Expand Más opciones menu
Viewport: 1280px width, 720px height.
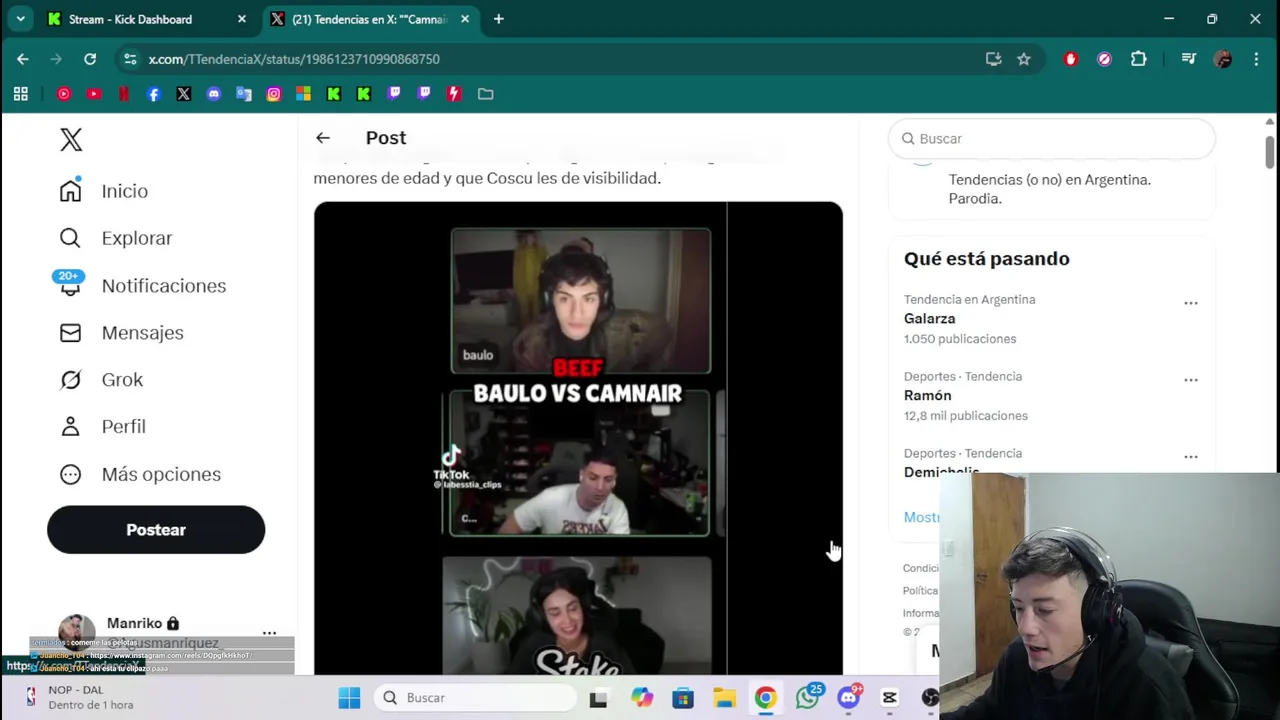click(140, 474)
